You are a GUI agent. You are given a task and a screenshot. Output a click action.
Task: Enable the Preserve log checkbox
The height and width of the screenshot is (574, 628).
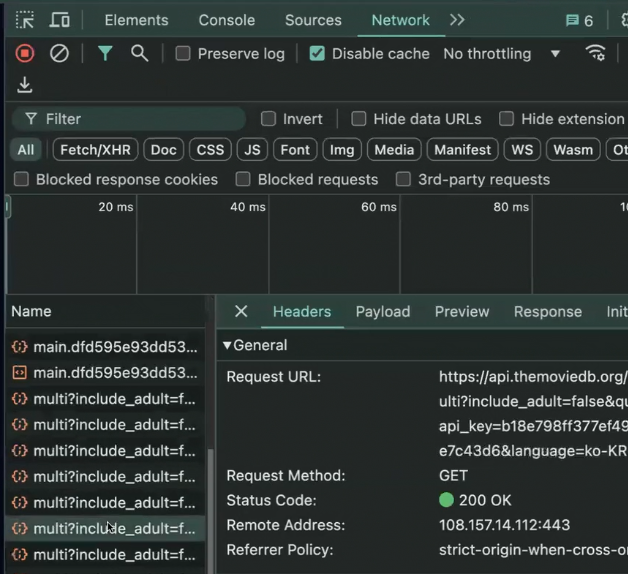(x=183, y=53)
